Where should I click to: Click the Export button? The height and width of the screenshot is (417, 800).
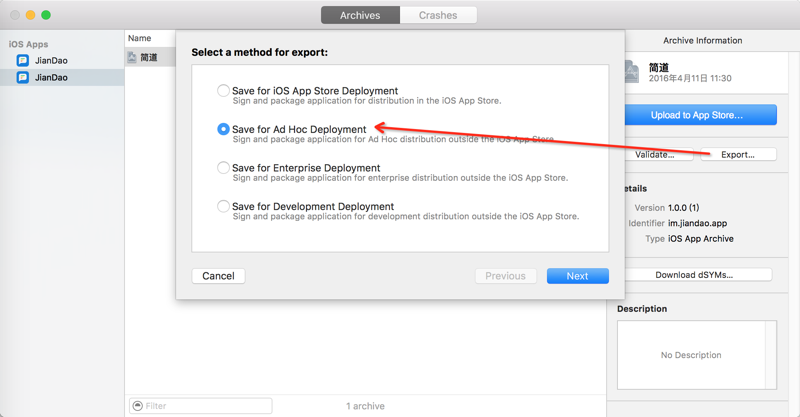coord(738,155)
